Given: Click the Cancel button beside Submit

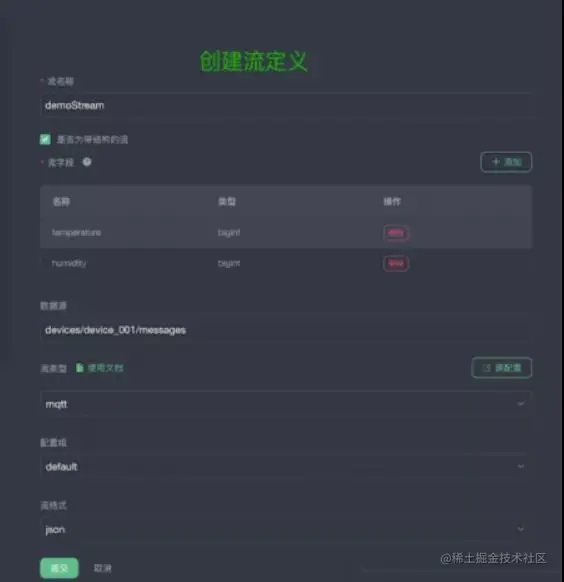Looking at the screenshot, I should (x=102, y=568).
